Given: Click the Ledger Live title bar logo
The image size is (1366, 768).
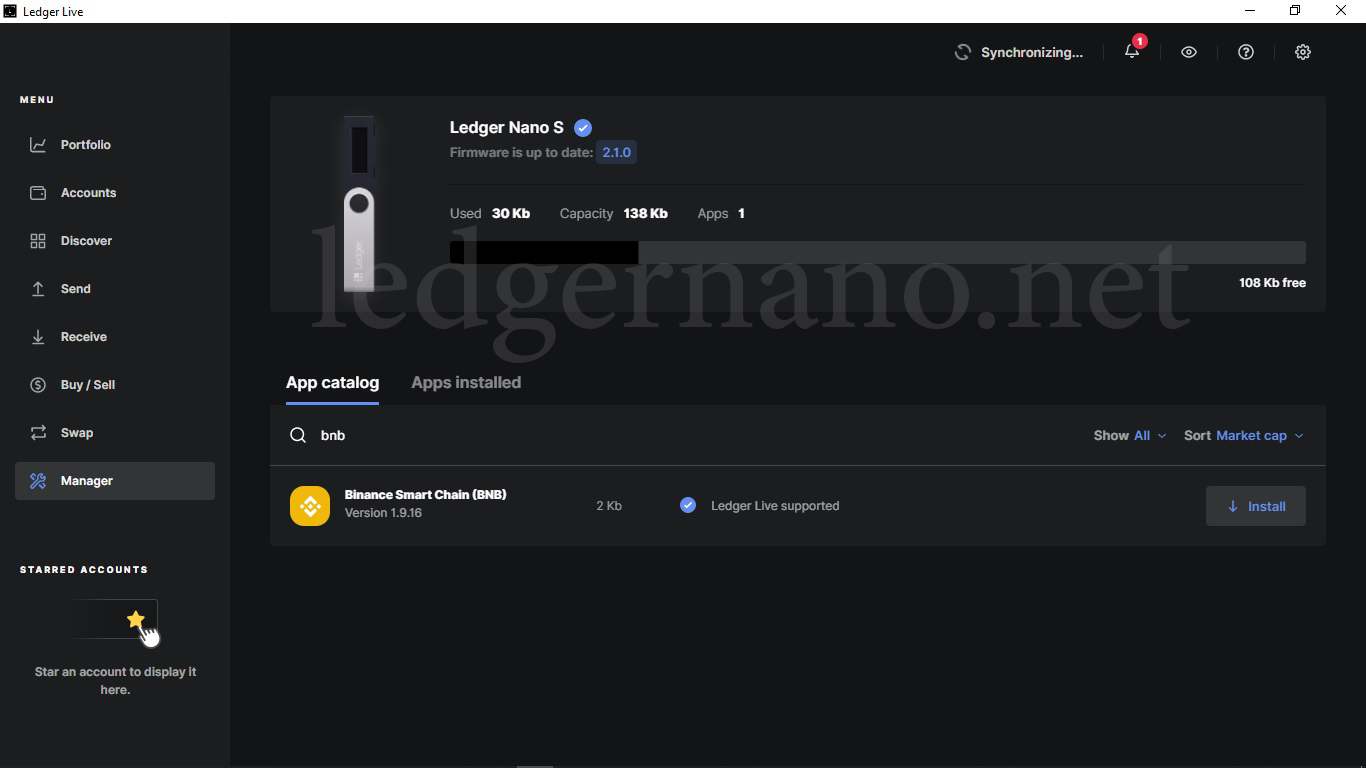Looking at the screenshot, I should click(10, 11).
